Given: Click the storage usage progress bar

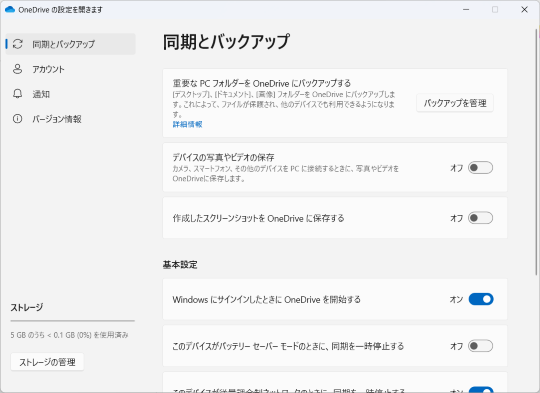Looking at the screenshot, I should pyautogui.click(x=73, y=321).
